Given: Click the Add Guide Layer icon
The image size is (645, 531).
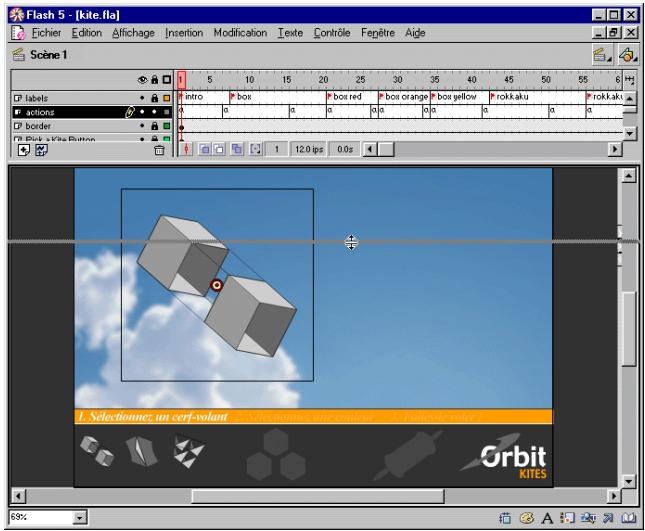Looking at the screenshot, I should (x=41, y=150).
